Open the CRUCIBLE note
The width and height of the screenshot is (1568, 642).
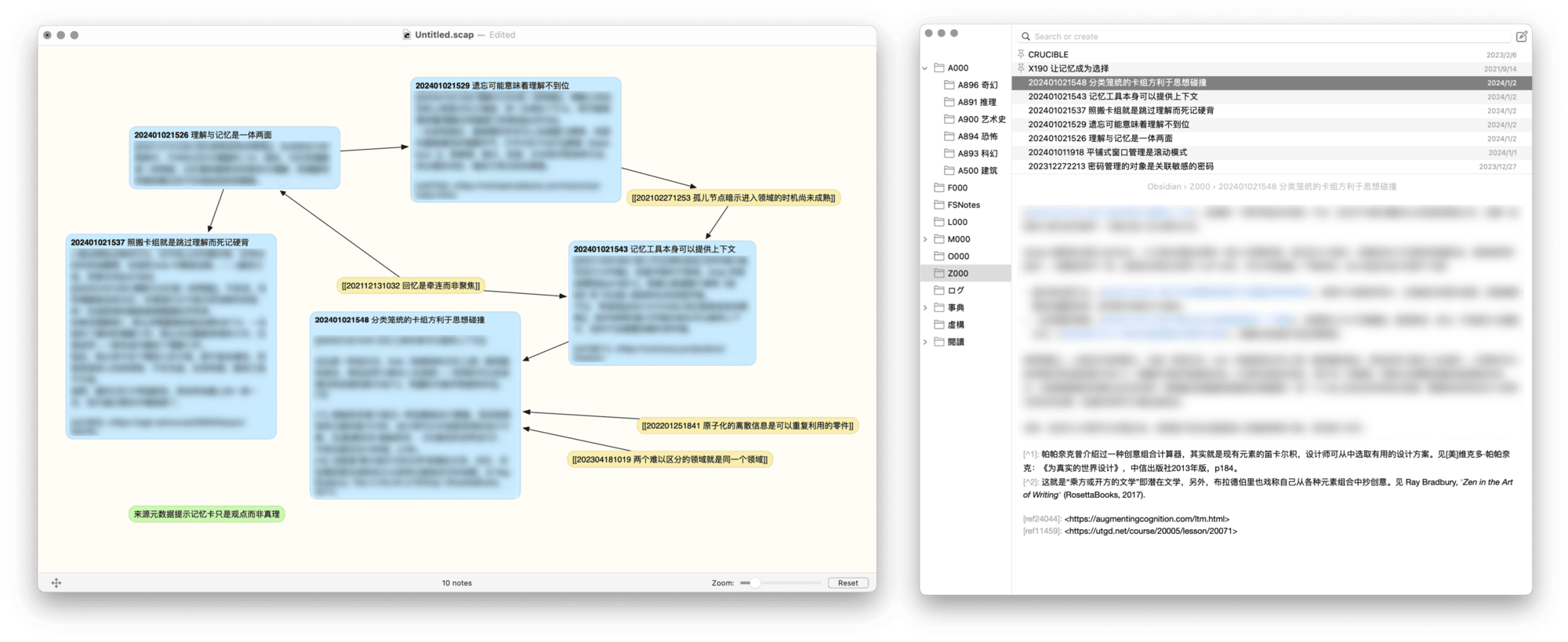tap(1271, 54)
